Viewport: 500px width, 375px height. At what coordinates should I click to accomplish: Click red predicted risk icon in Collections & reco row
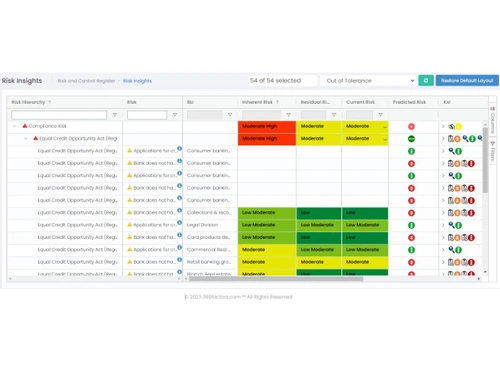click(x=411, y=213)
